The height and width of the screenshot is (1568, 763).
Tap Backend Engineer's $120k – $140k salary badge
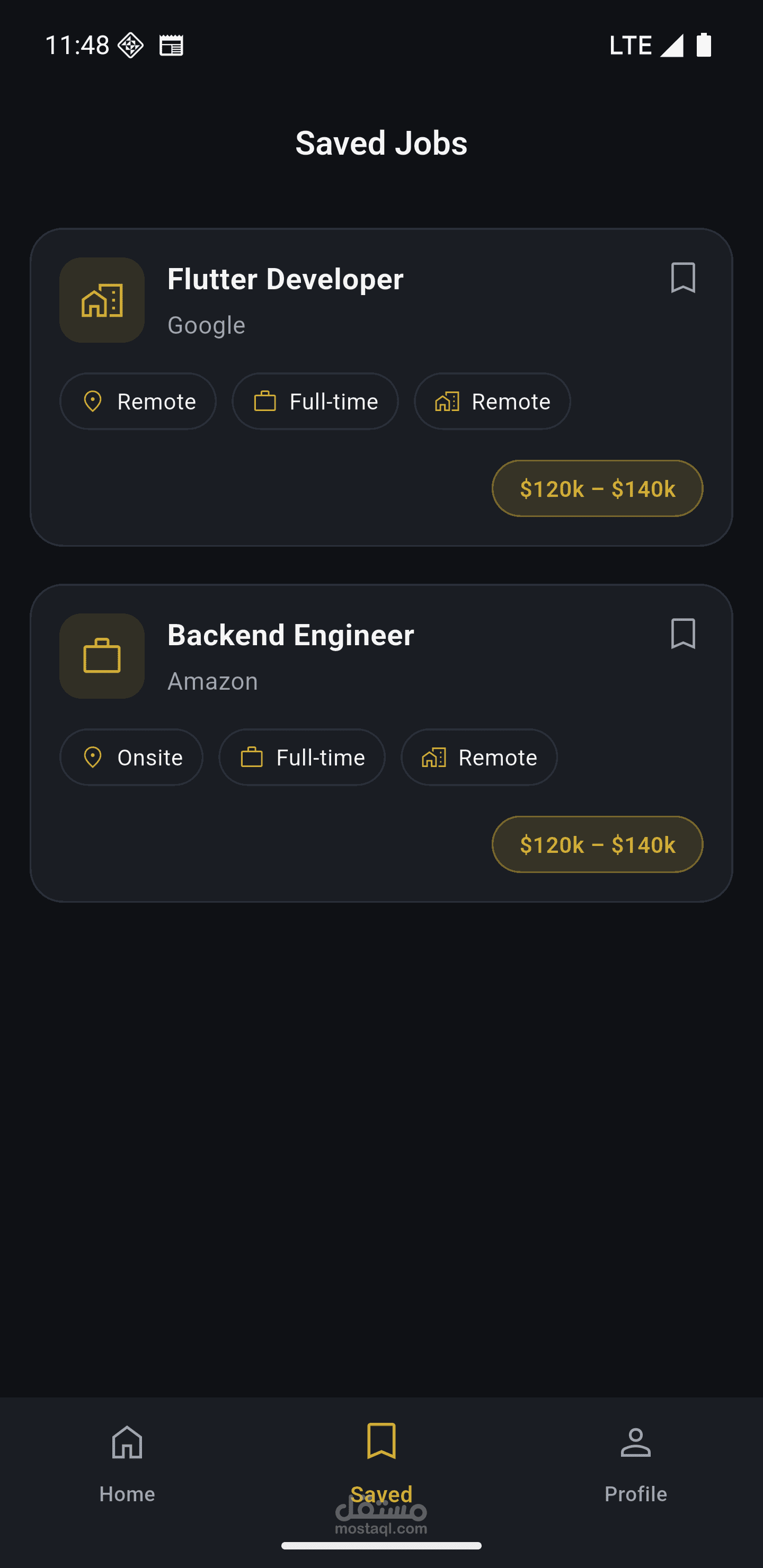[597, 844]
